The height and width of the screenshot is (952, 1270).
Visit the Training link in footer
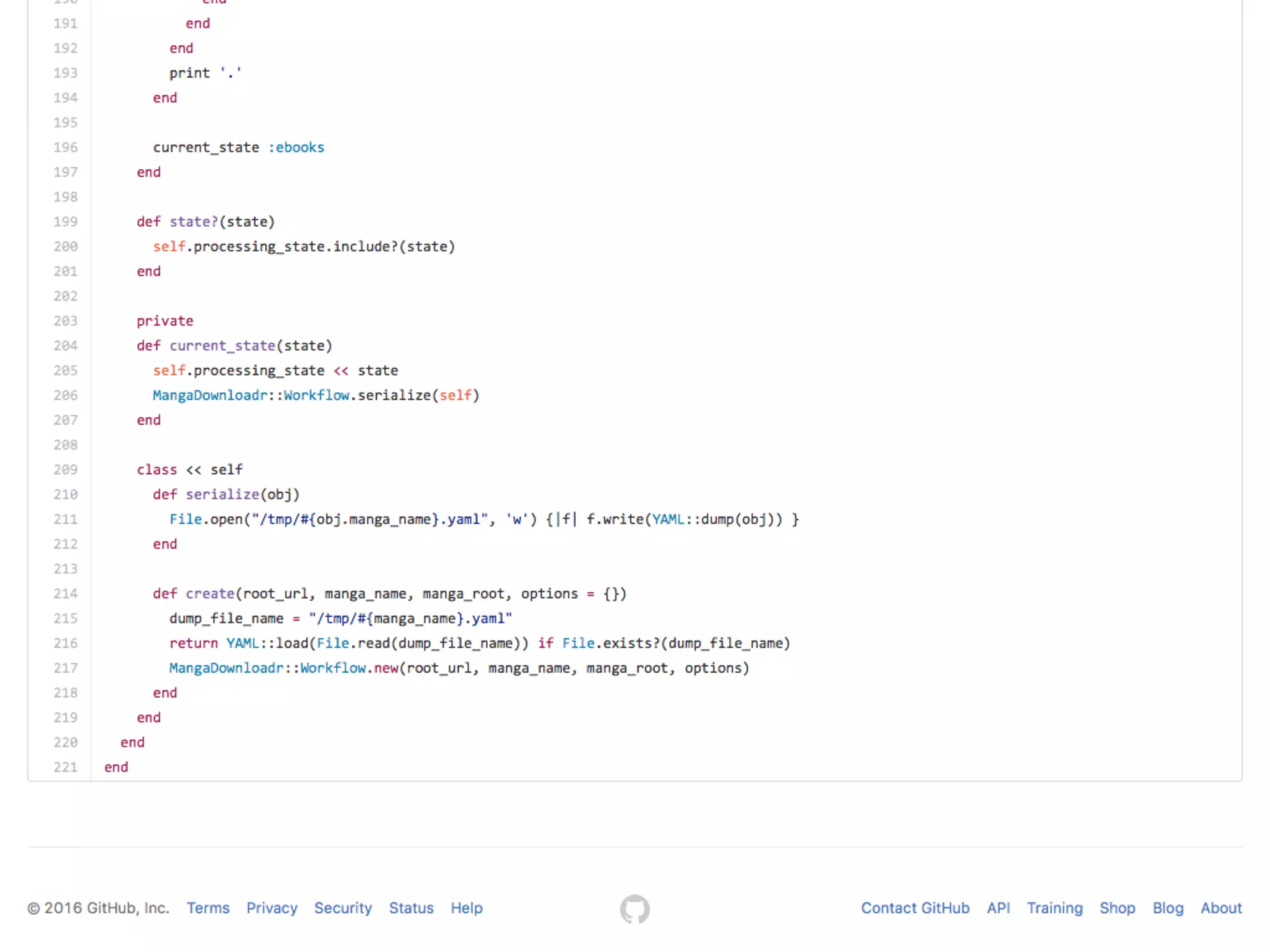click(1054, 908)
